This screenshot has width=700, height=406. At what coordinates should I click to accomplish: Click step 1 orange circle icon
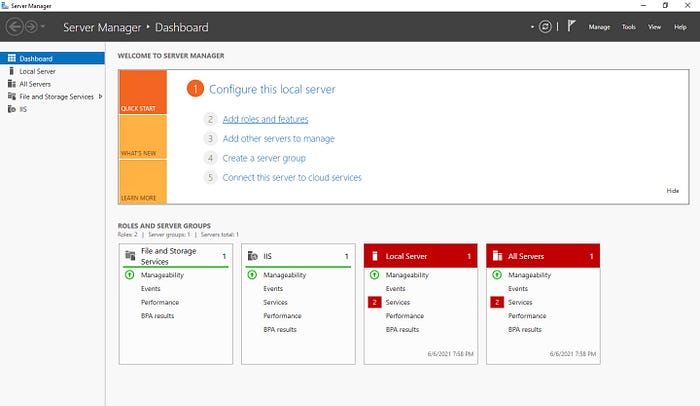coord(195,89)
